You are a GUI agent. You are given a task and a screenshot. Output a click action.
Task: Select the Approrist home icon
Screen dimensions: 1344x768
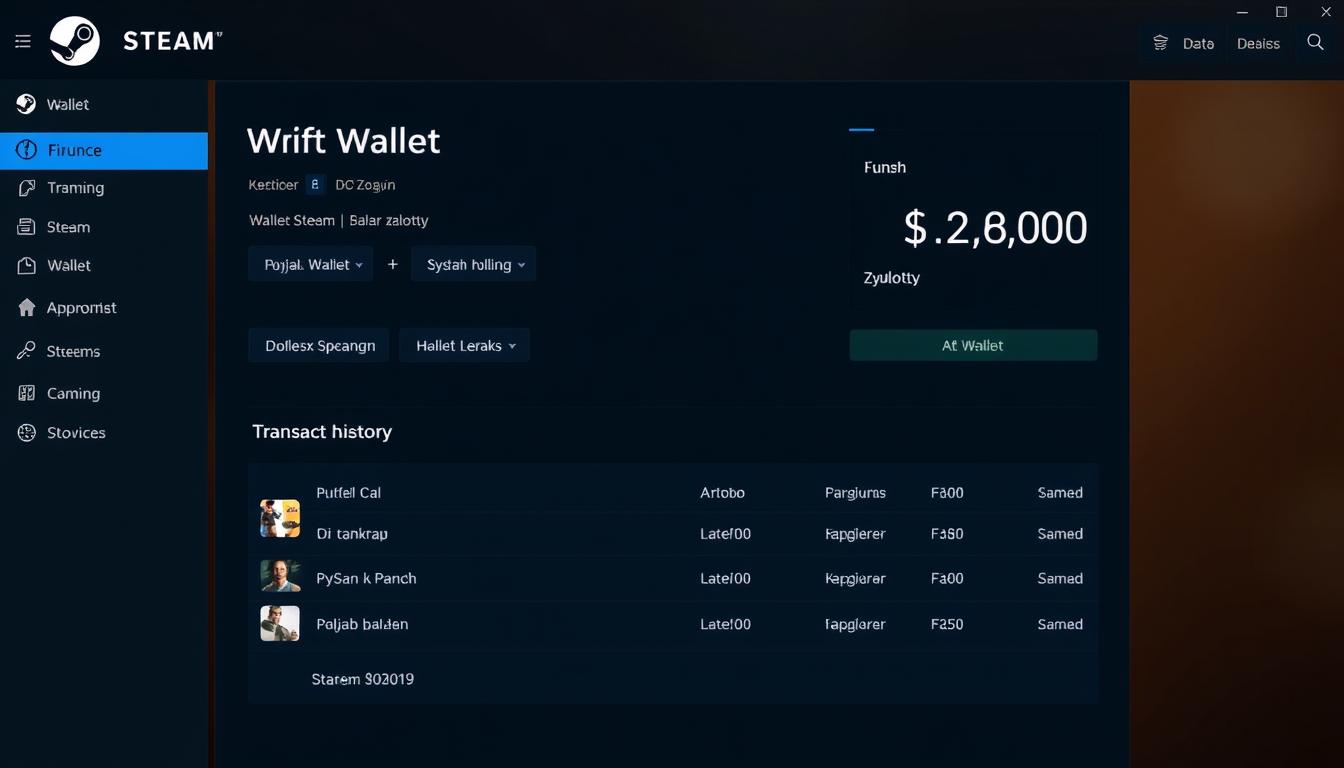[x=80, y=307]
